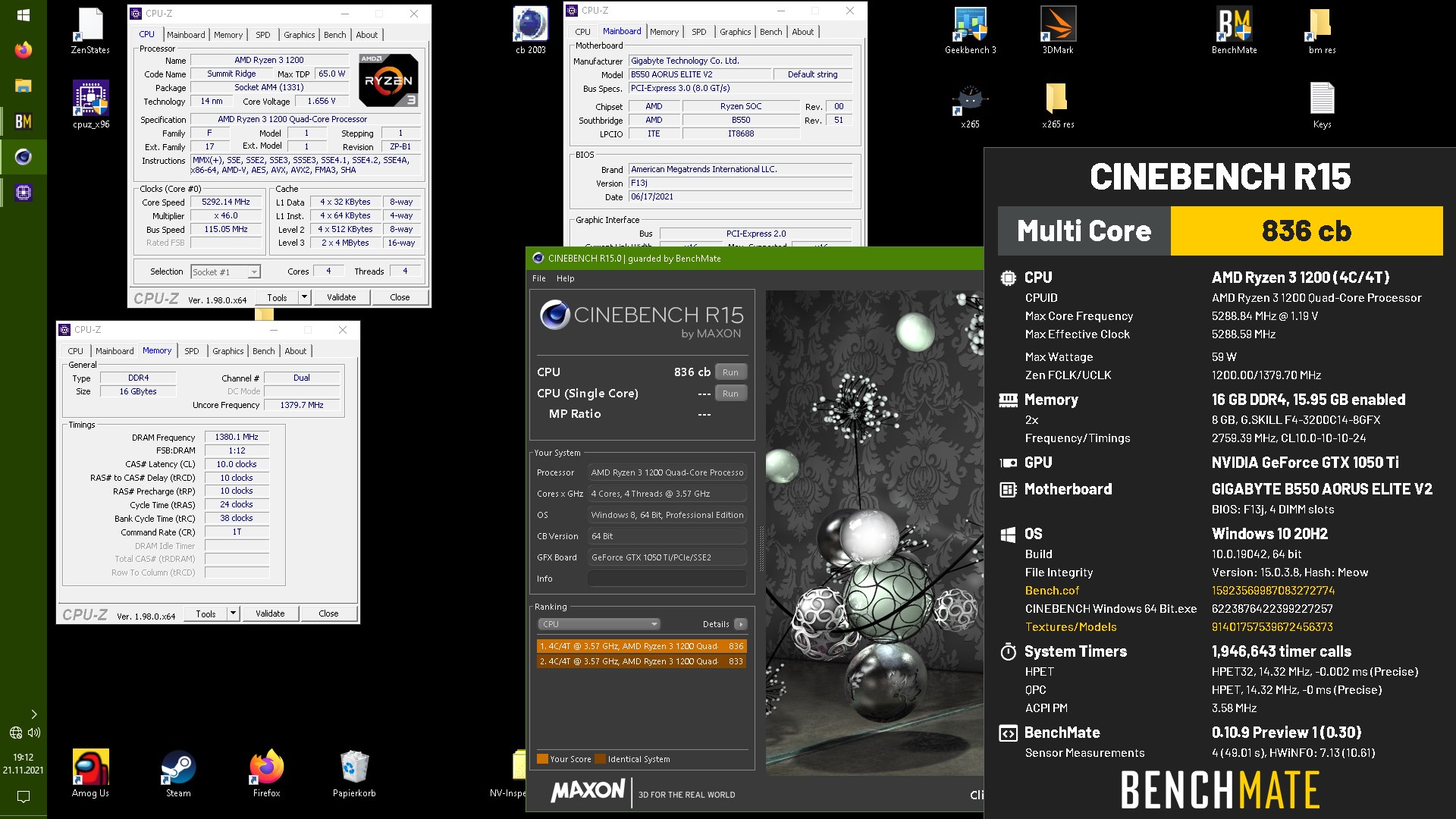Viewport: 1456px width, 819px height.
Task: Open notification center icon
Action: [24, 796]
